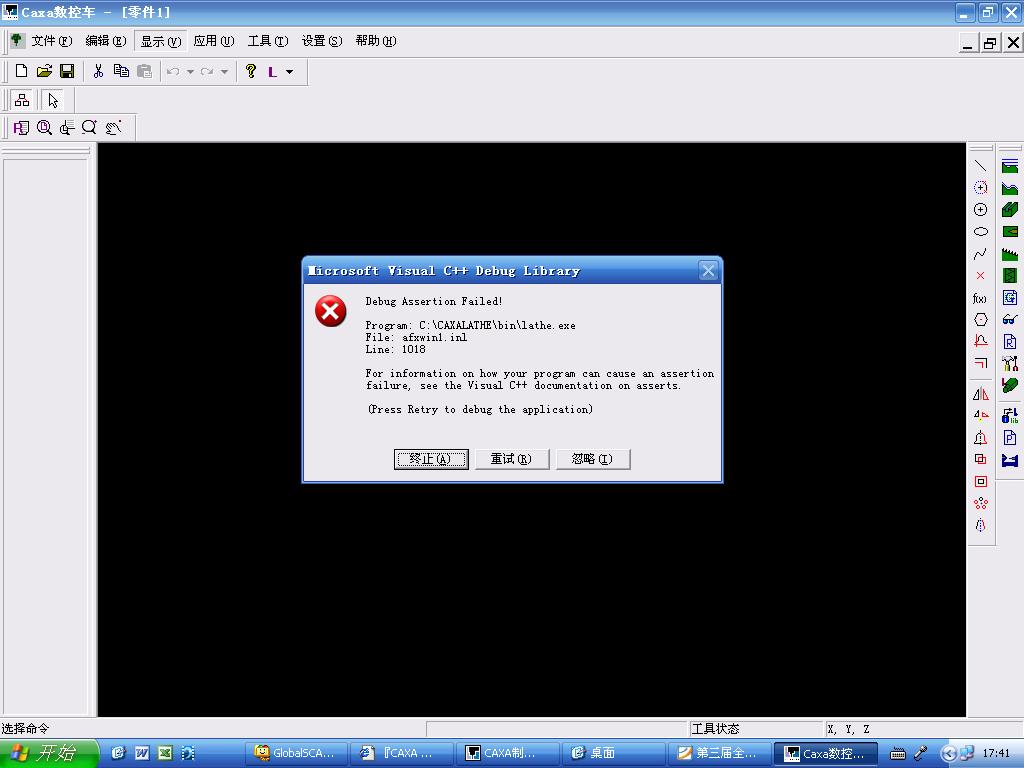Open the 设置(S) menu
Screen dimensions: 1024x768
[321, 41]
